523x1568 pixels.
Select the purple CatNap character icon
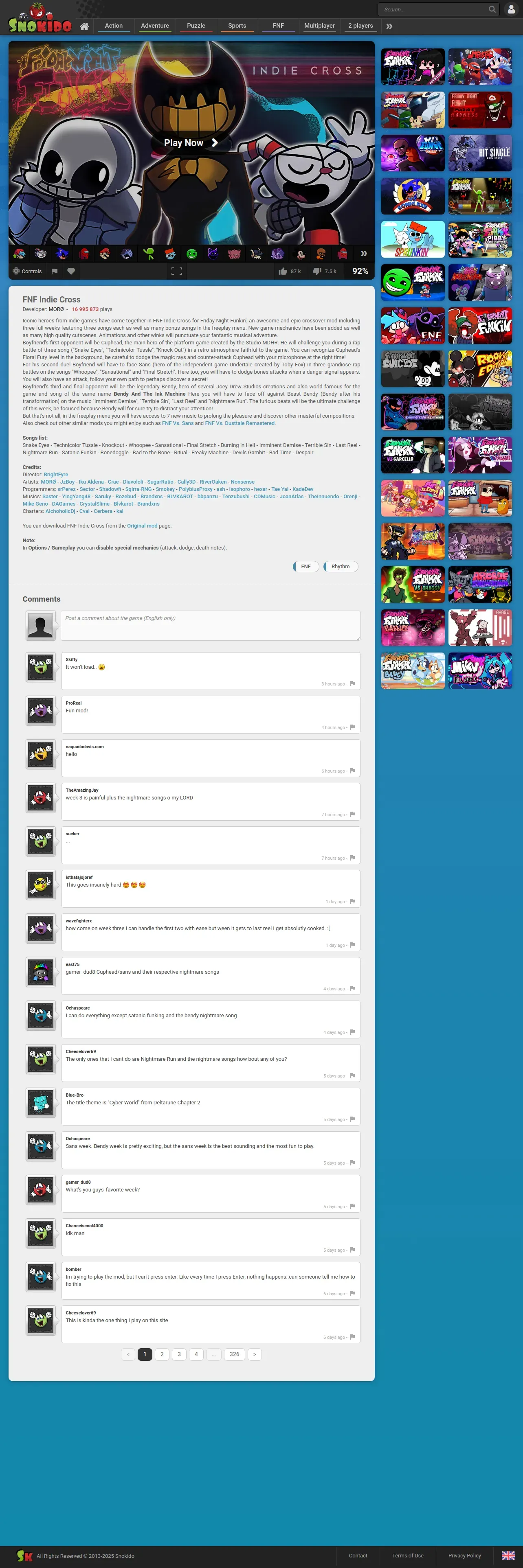pos(213,254)
